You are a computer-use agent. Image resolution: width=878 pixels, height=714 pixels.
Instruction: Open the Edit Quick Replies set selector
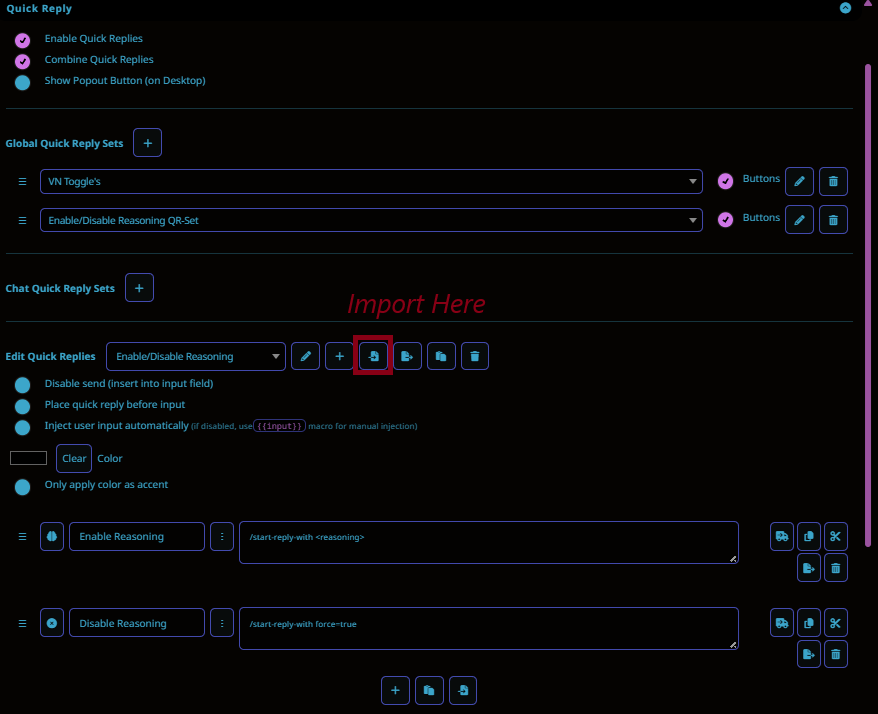196,356
